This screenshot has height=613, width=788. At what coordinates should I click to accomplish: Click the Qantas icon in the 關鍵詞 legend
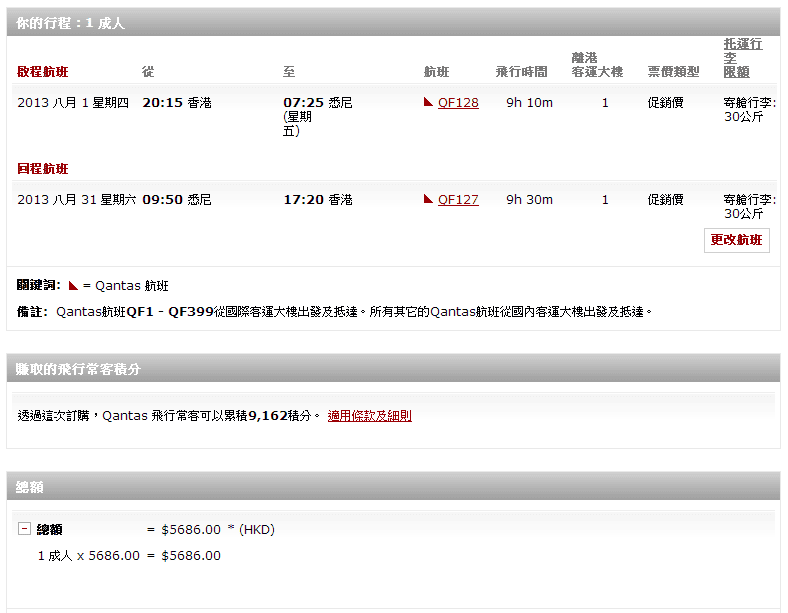tap(73, 285)
